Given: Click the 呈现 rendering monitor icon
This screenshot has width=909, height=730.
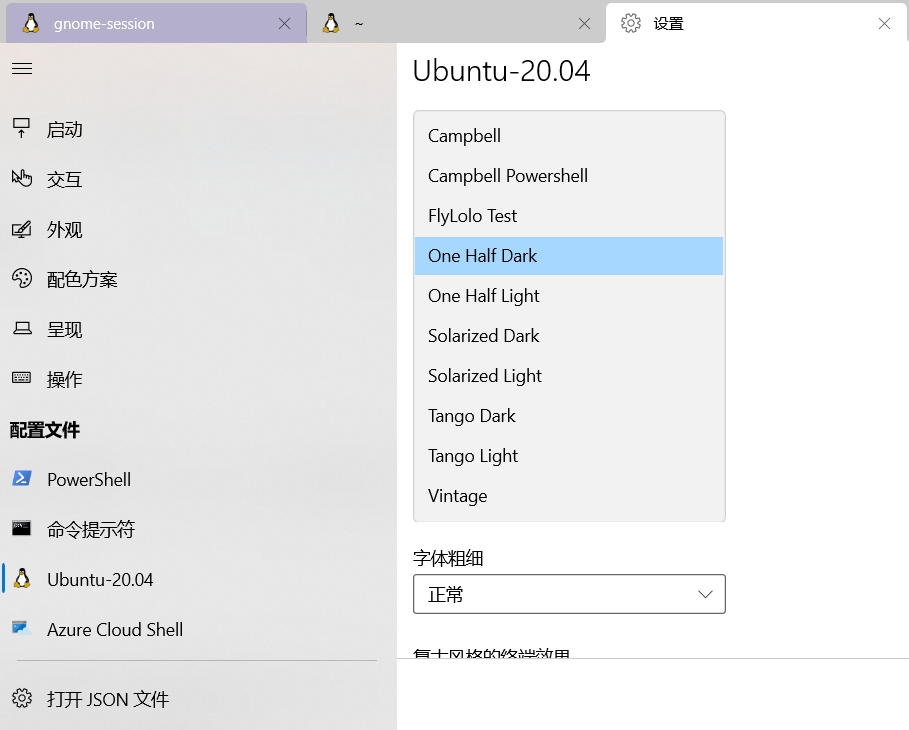Looking at the screenshot, I should coord(22,329).
